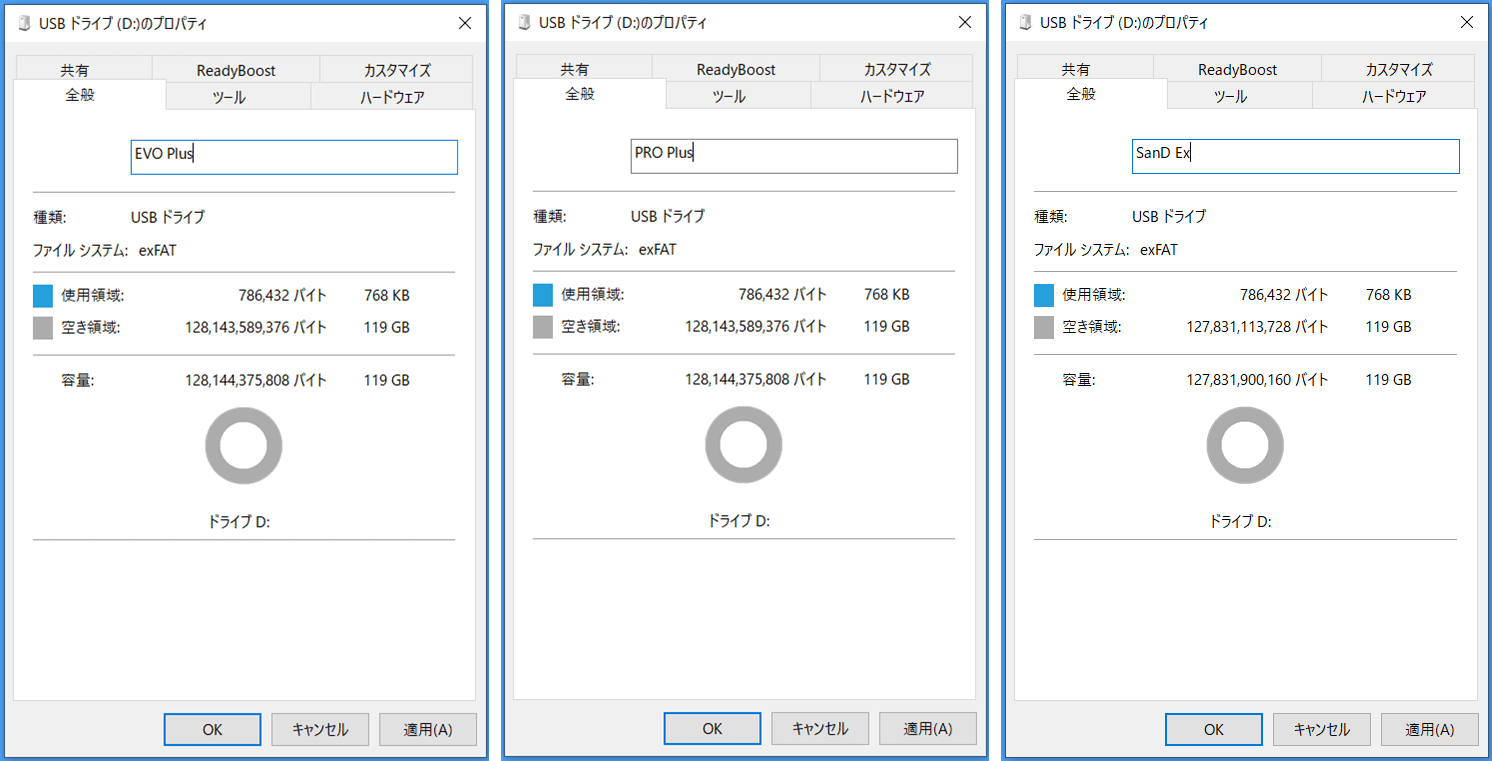Click the blue used-space swatch in SanD Ex window
Image resolution: width=1492 pixels, height=761 pixels.
pos(1044,295)
